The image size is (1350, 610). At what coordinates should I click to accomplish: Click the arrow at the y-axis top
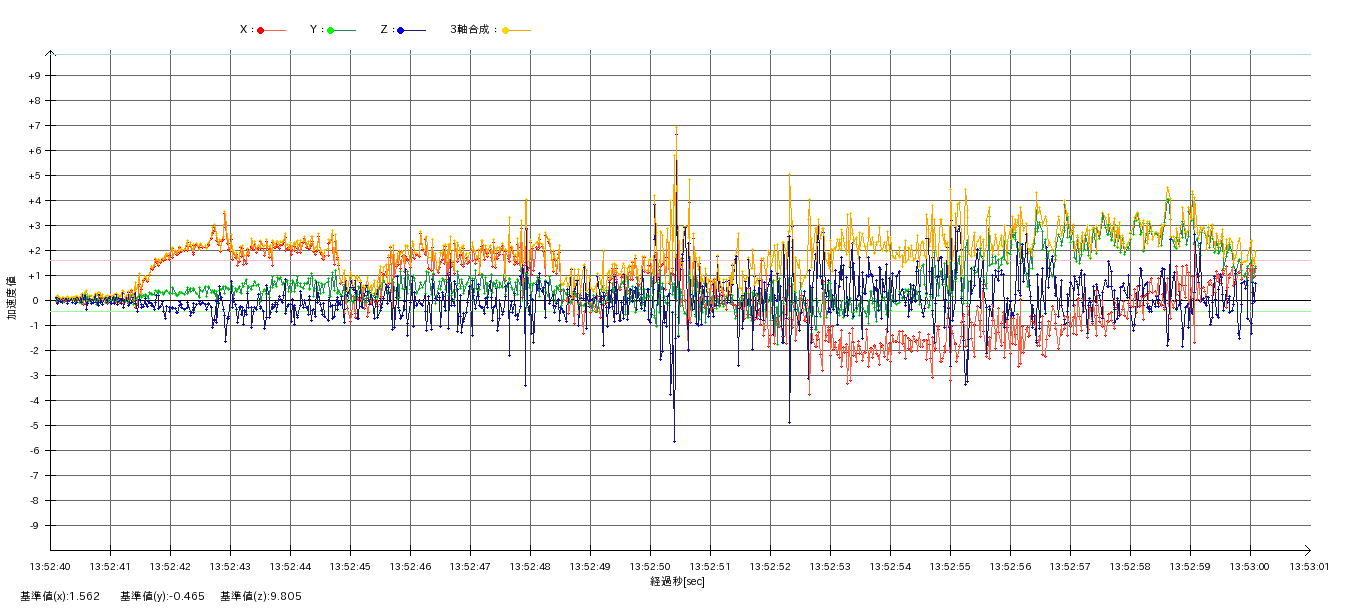[x=51, y=53]
